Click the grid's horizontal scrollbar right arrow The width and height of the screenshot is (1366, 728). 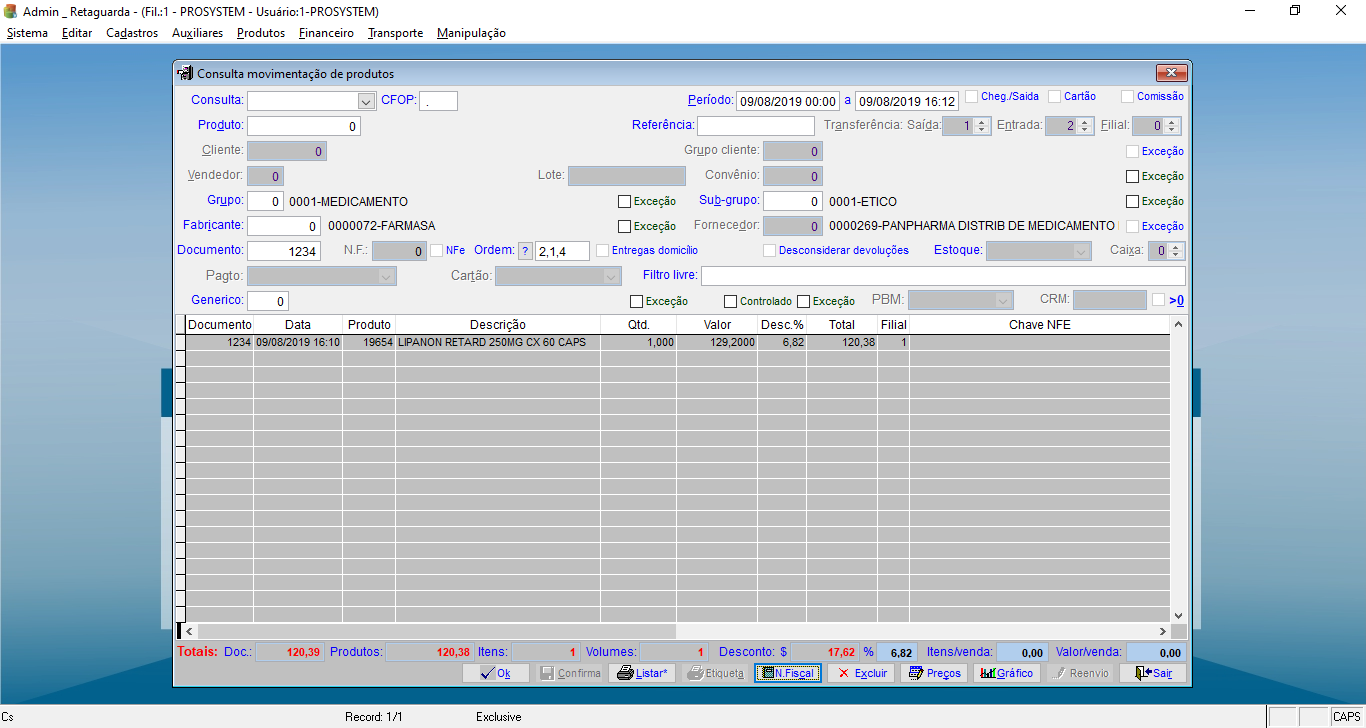click(1163, 632)
